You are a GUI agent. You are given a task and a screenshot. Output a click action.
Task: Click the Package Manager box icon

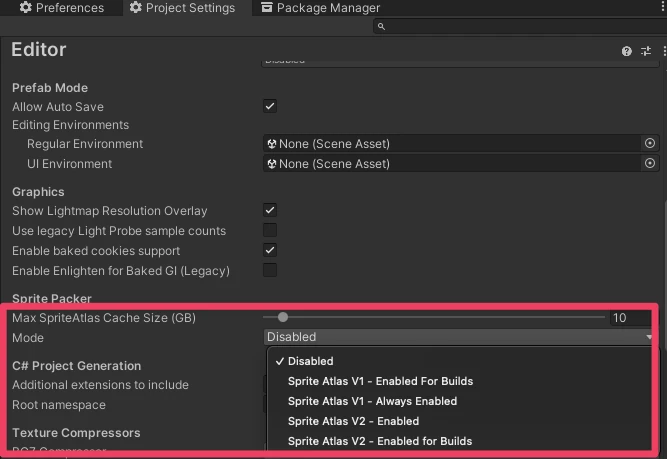pos(267,7)
